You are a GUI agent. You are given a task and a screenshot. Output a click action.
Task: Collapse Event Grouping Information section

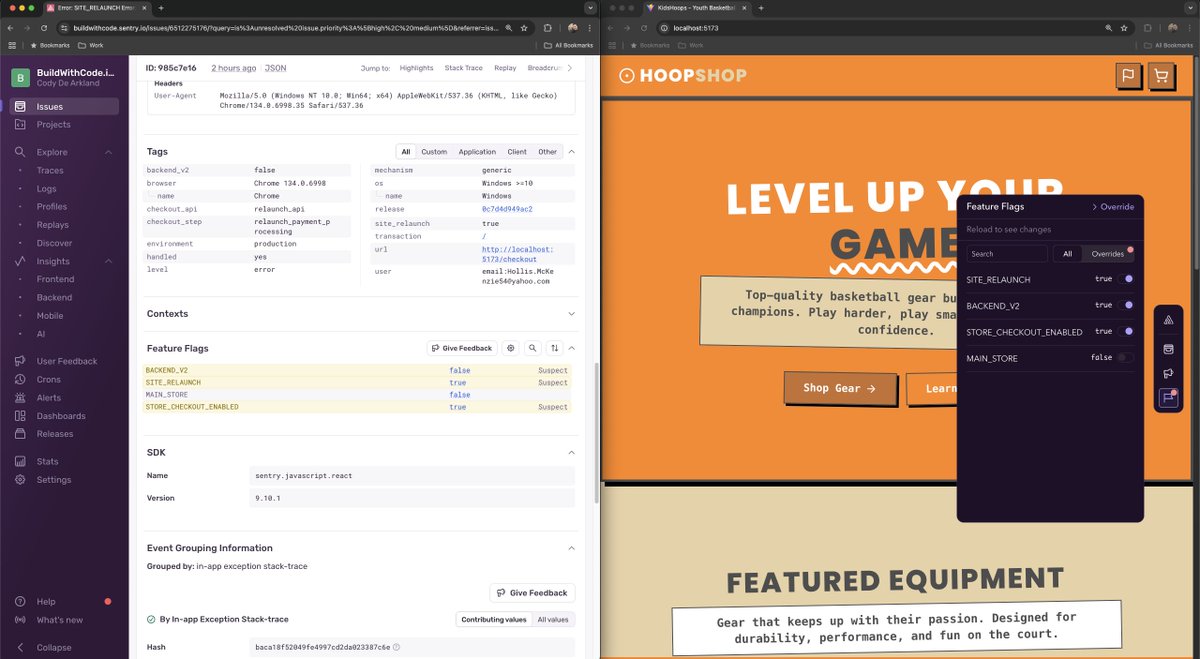[571, 548]
